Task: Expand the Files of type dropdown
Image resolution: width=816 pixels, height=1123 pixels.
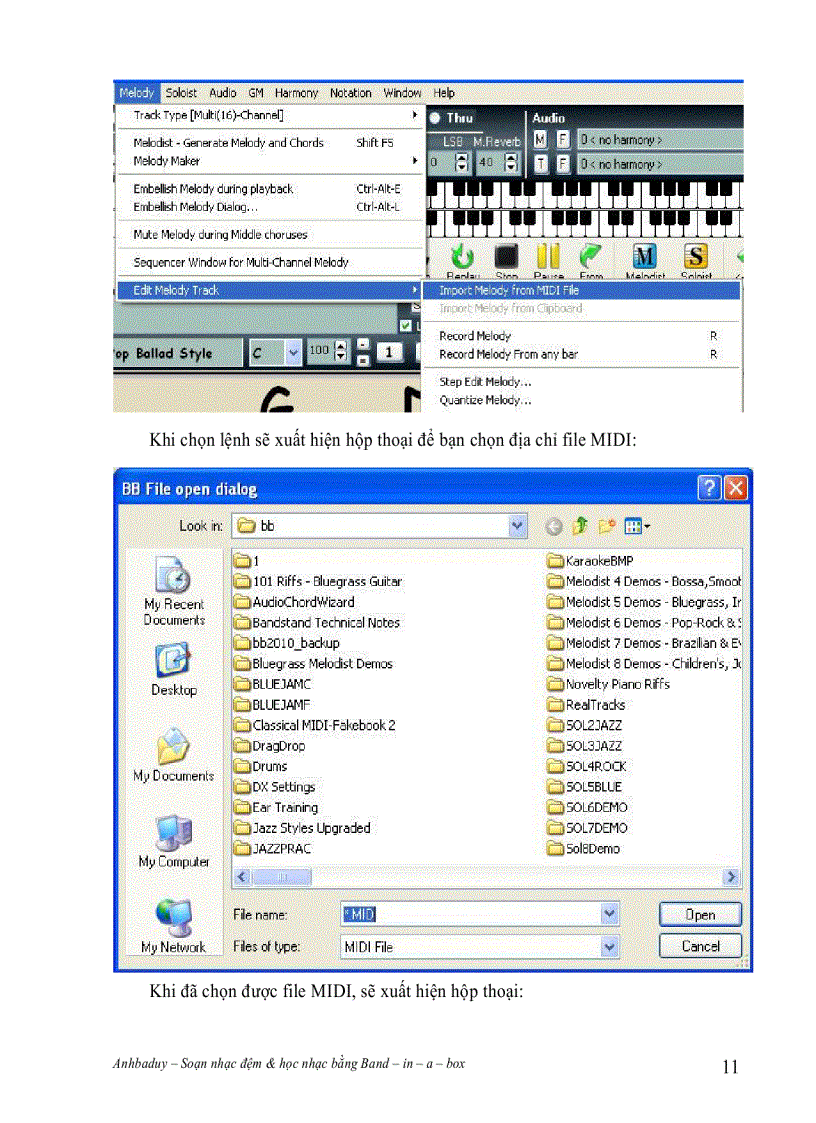Action: tap(609, 946)
